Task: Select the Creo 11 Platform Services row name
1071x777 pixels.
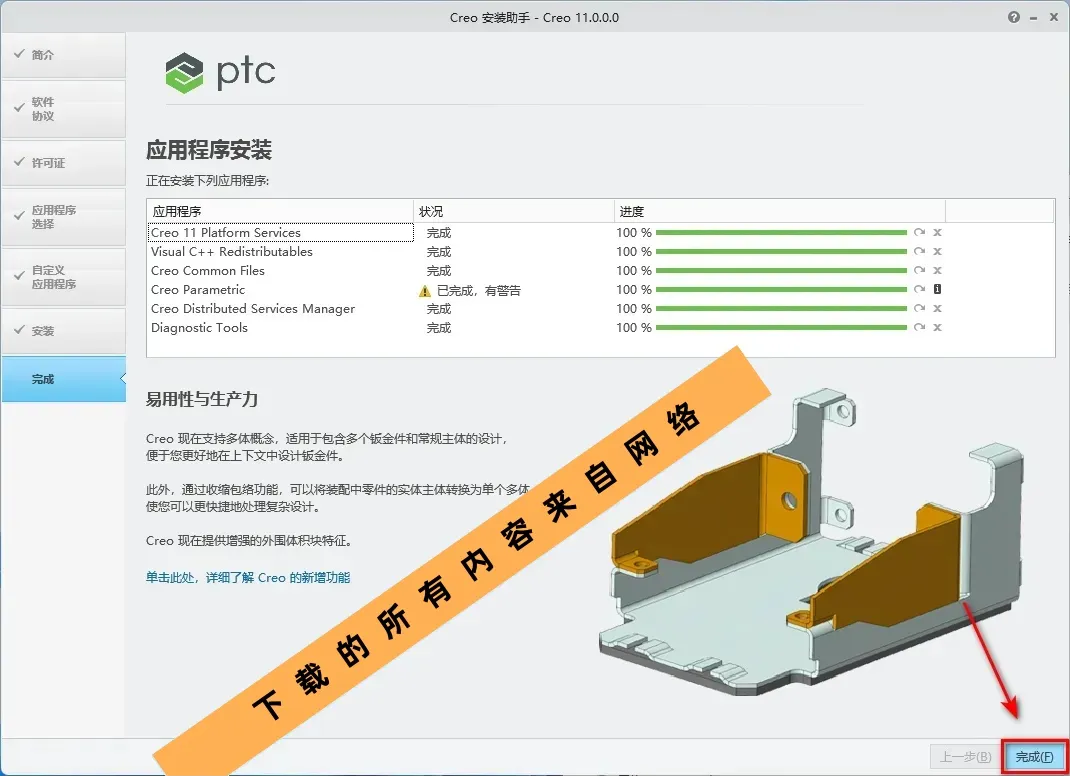Action: pos(225,233)
